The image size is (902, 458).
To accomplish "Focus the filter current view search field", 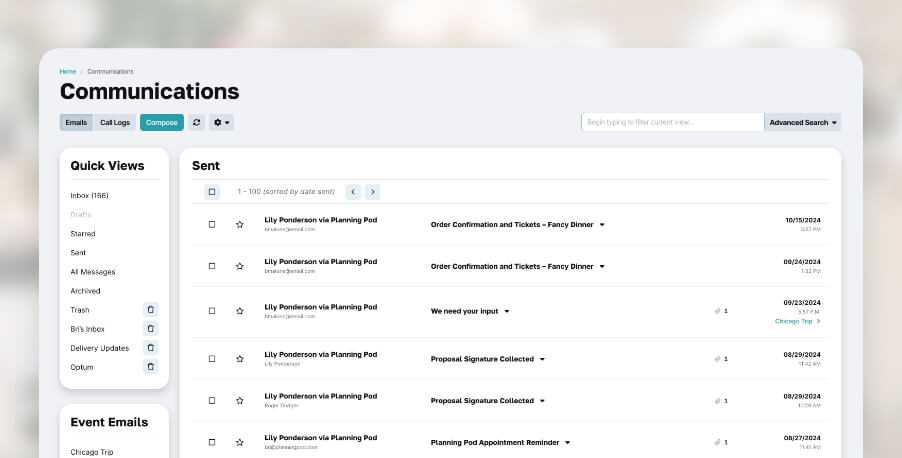I will [x=672, y=123].
